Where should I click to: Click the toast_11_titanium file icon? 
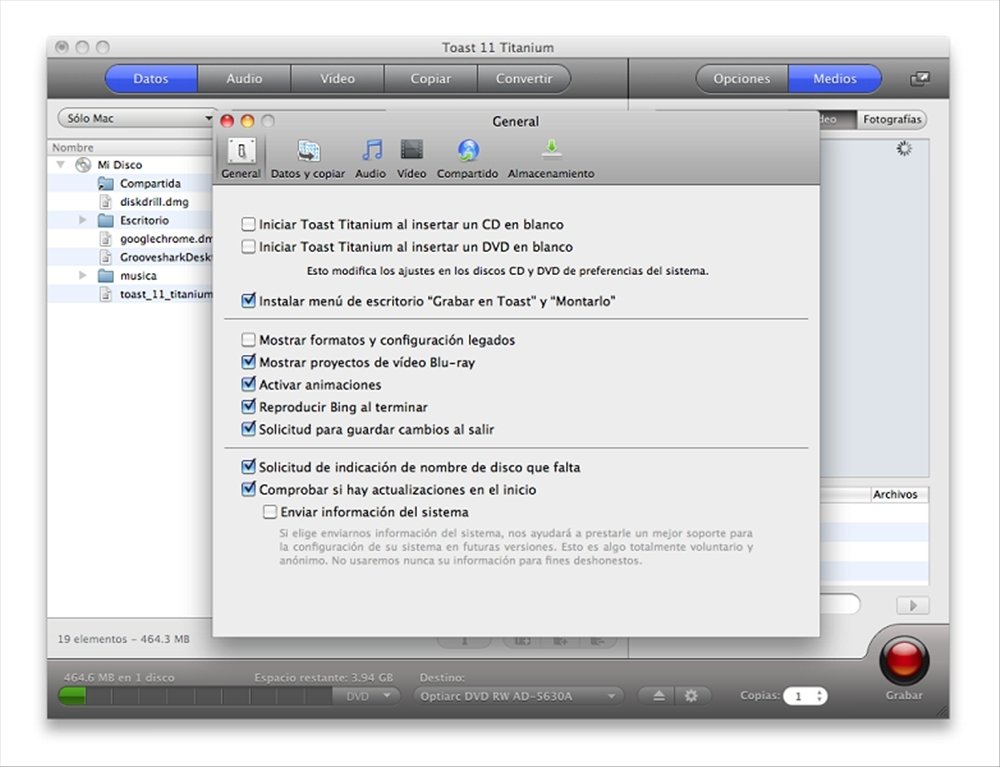click(106, 295)
